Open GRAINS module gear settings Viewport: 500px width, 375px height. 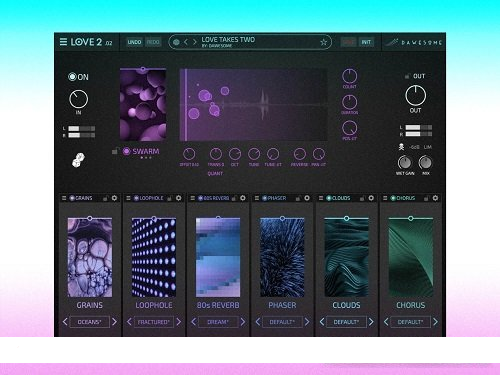tap(114, 198)
